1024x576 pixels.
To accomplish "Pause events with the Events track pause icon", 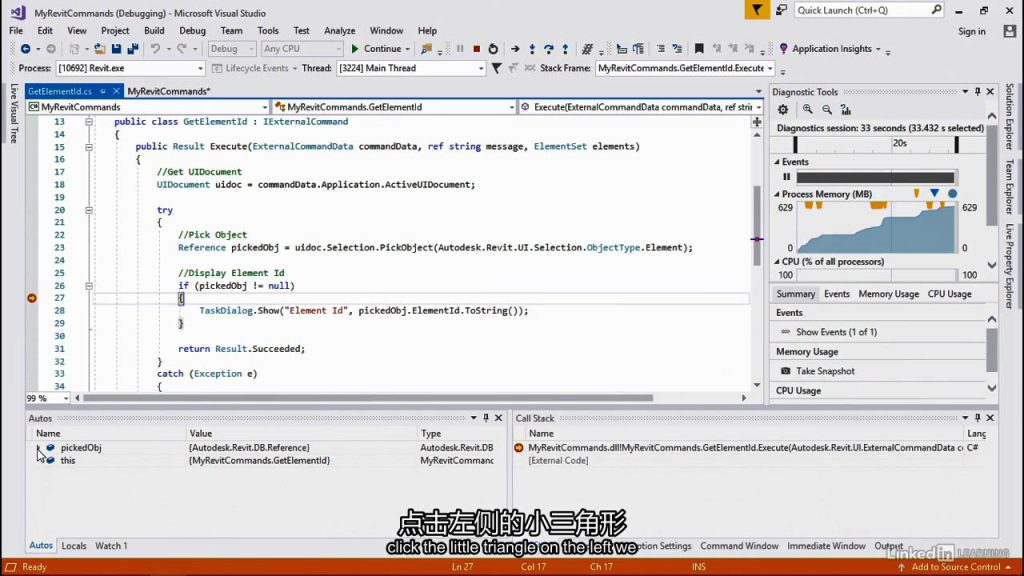I will pos(786,177).
